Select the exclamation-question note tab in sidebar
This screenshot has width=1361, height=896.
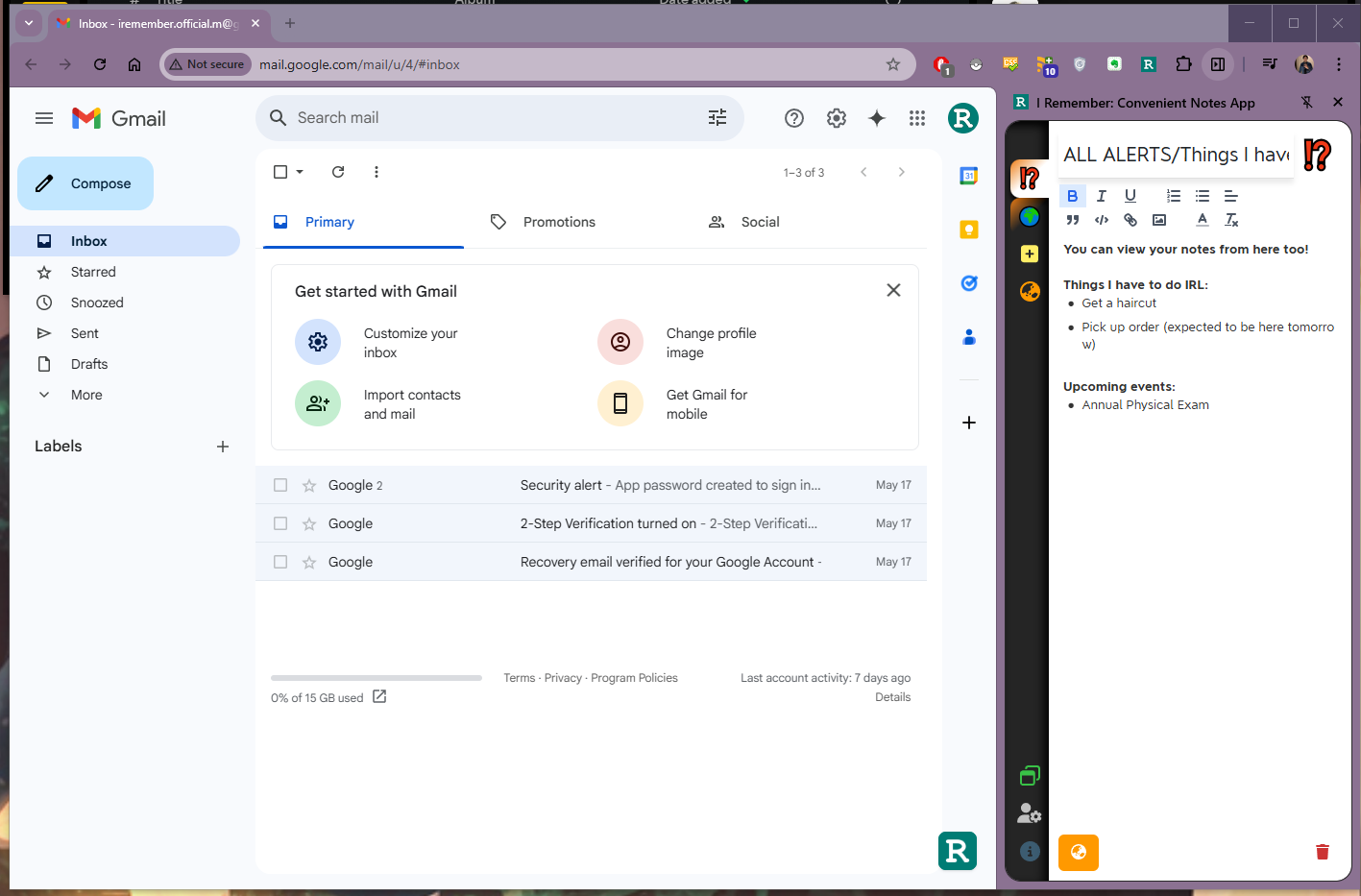coord(1030,178)
